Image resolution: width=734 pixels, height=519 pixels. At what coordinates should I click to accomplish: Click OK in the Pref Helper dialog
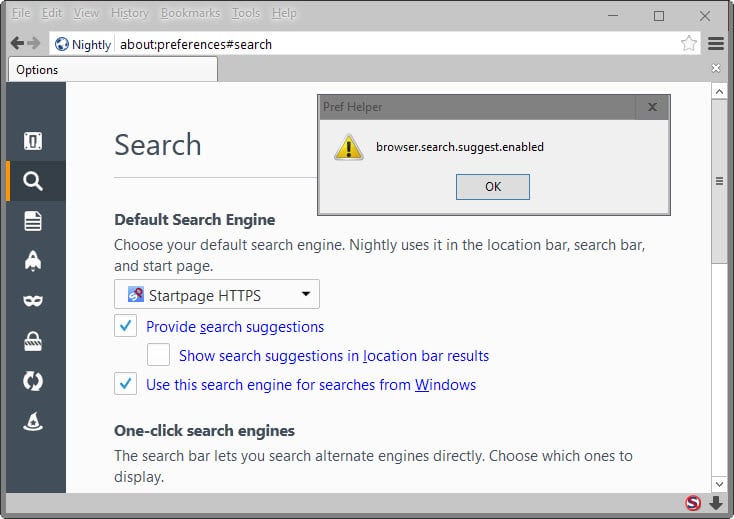[x=492, y=186]
